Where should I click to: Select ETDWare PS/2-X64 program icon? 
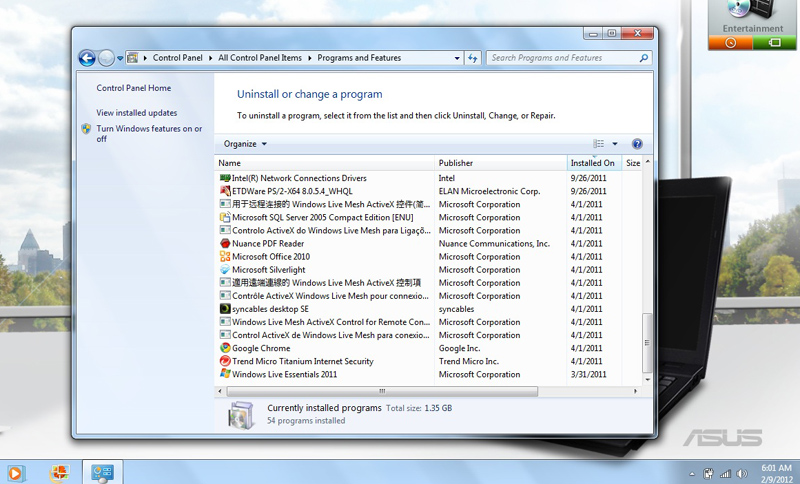pyautogui.click(x=225, y=191)
